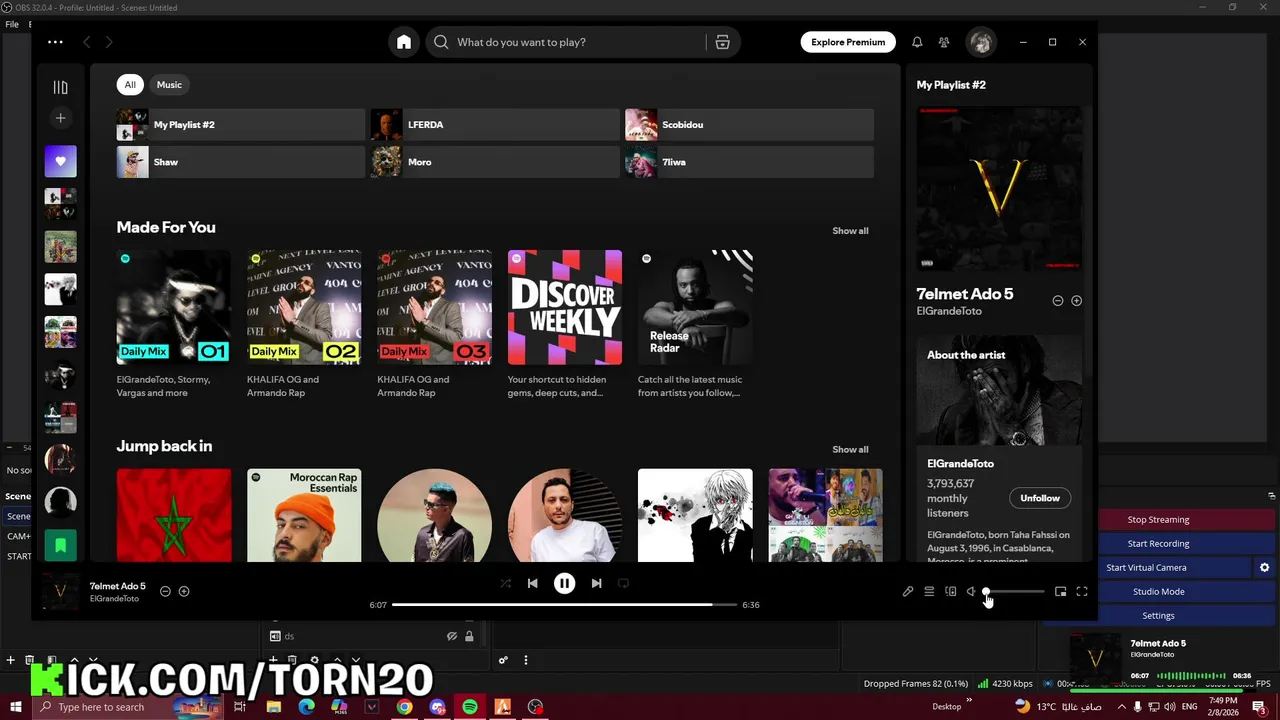
Task: Pause the current song
Action: tap(564, 583)
